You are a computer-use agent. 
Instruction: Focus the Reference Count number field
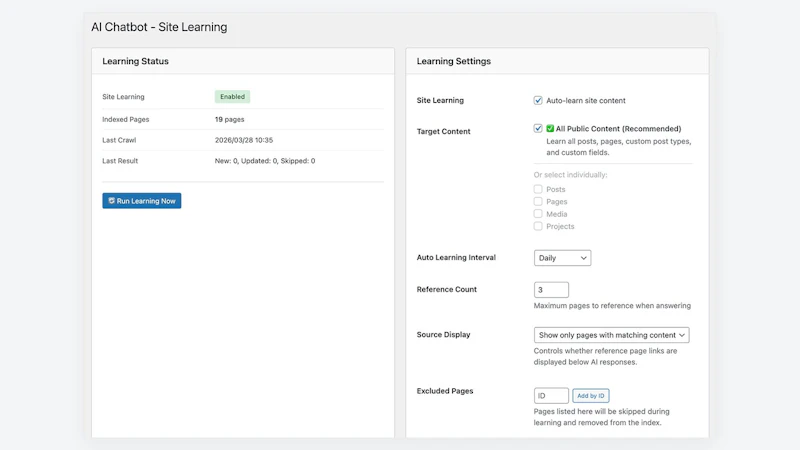(551, 290)
